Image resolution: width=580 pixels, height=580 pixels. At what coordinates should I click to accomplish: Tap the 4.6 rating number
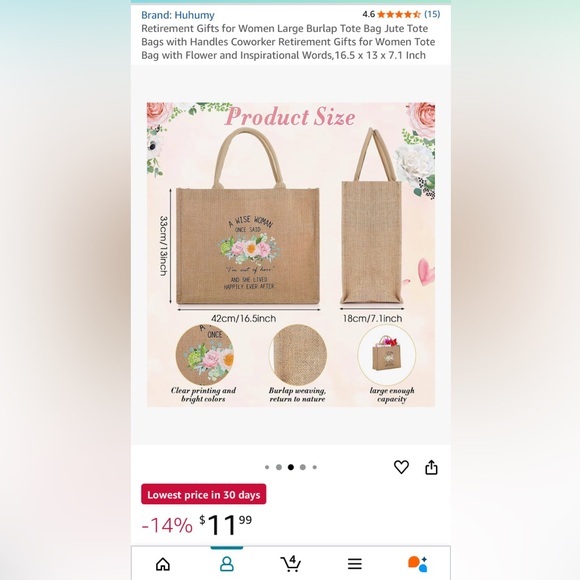368,14
